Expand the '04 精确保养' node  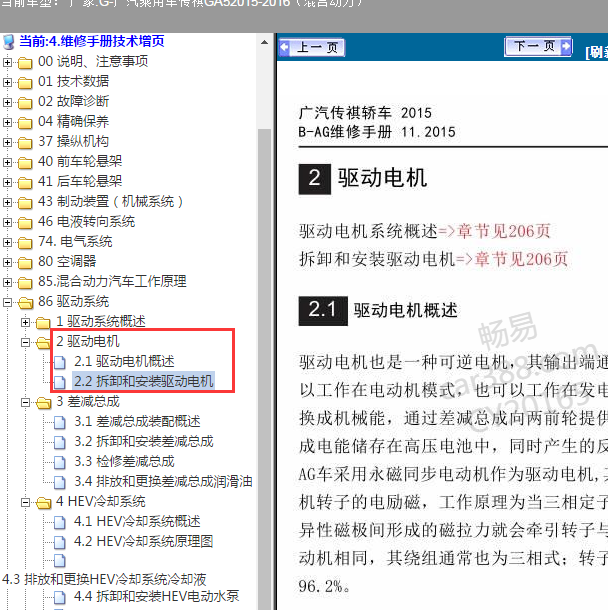pos(7,122)
